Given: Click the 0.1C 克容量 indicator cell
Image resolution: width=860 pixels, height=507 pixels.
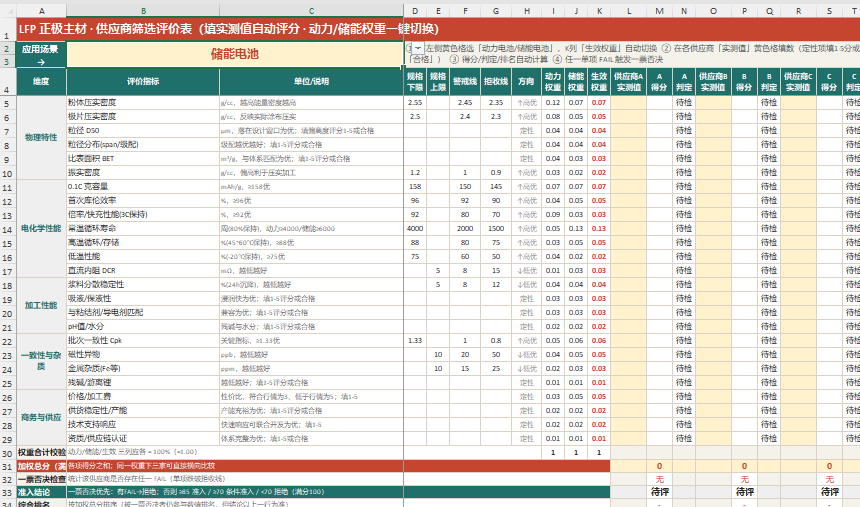Looking at the screenshot, I should (143, 187).
